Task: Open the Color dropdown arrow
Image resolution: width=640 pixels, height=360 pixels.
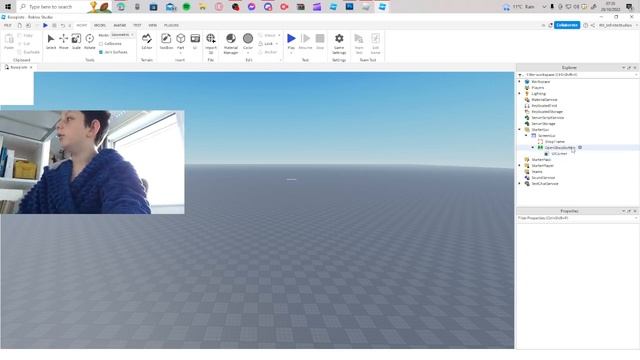Action: (248, 53)
